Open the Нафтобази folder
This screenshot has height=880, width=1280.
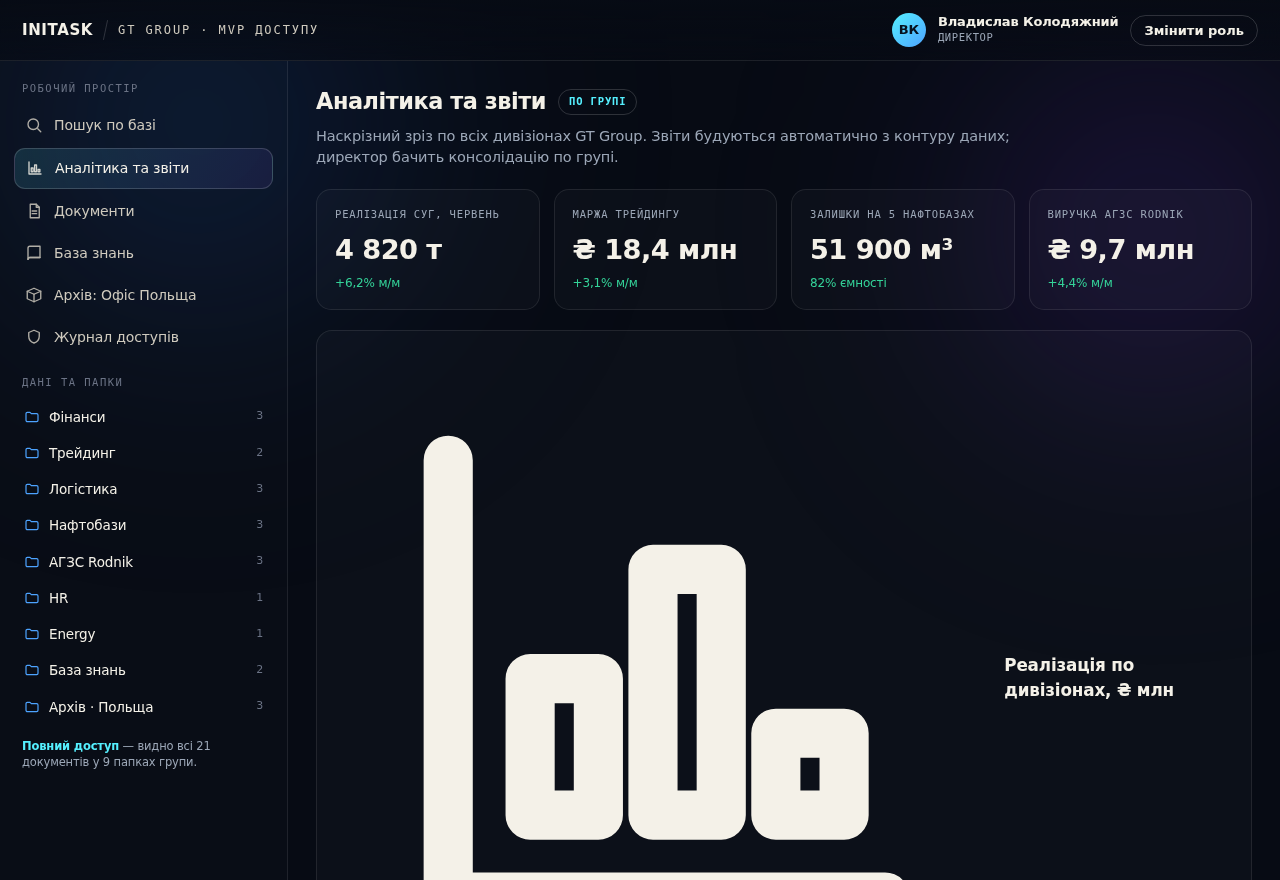click(x=143, y=525)
